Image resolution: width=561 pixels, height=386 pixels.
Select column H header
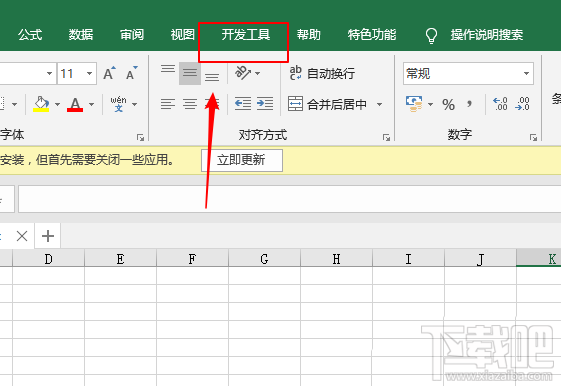(336, 258)
